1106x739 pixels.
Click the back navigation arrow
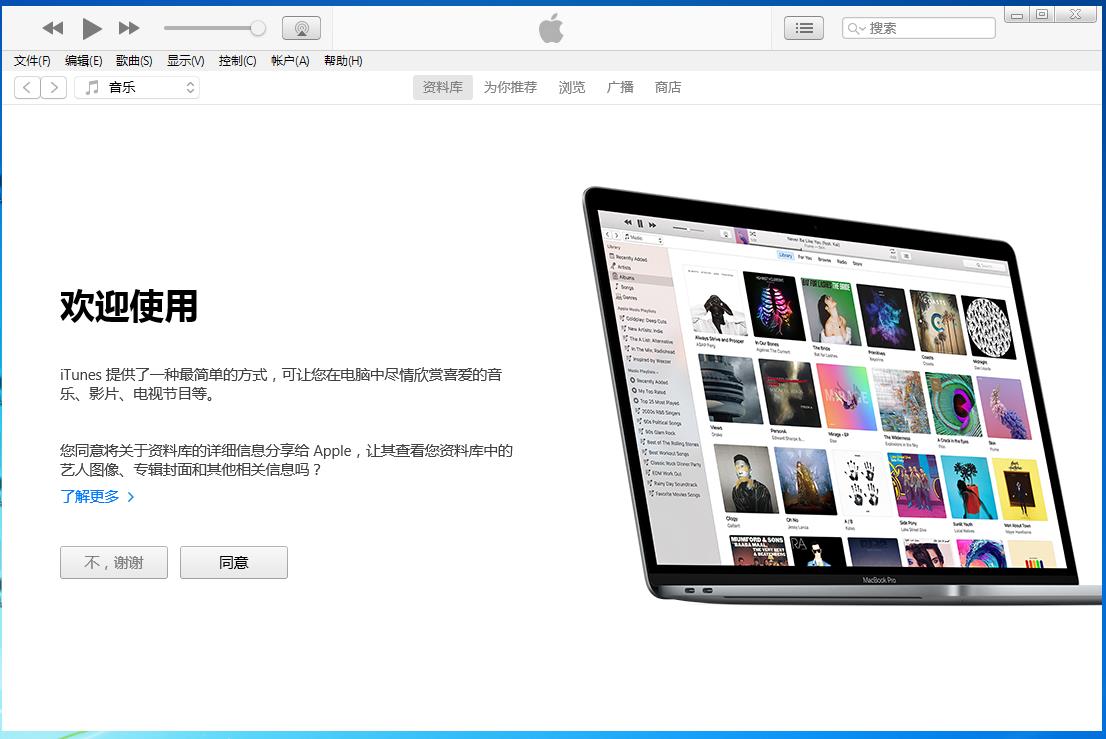[26, 87]
